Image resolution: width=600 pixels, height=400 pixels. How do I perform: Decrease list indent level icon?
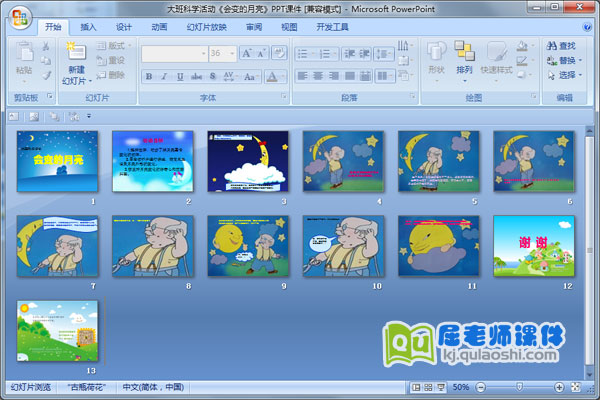[x=349, y=54]
